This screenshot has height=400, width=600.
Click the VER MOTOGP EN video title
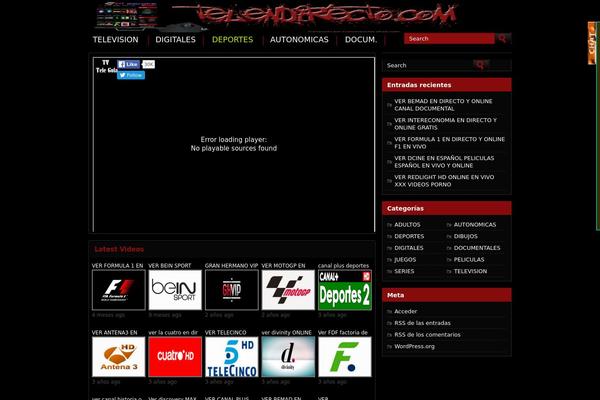(x=283, y=266)
